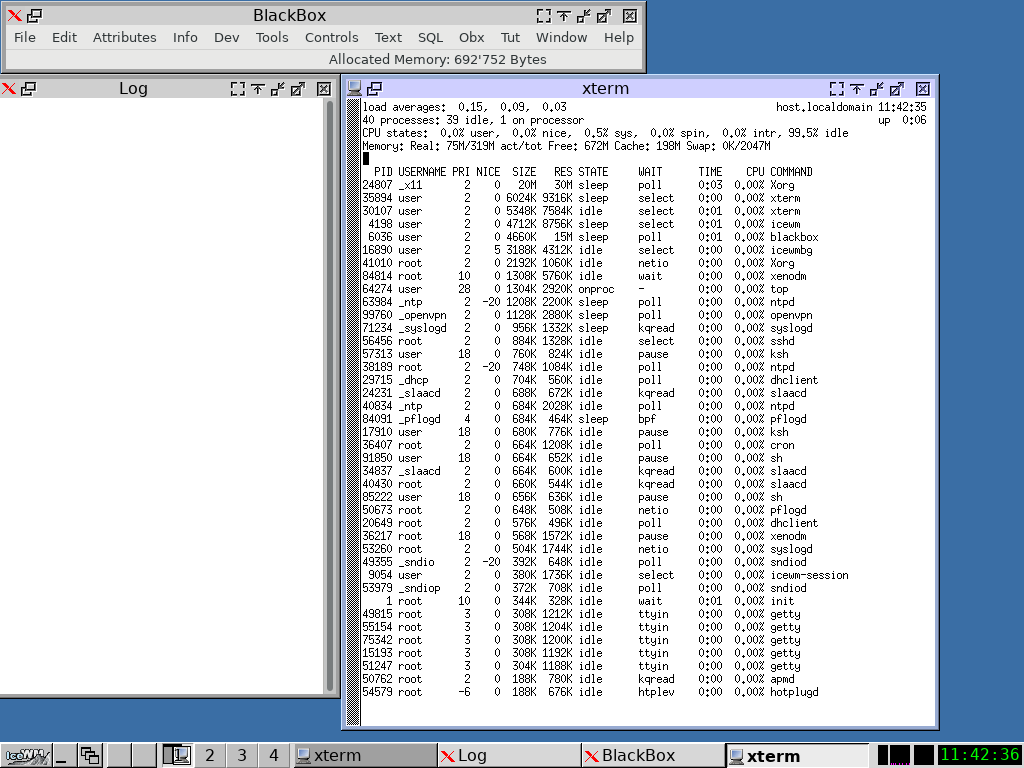Open the Controls menu
Screen dimensions: 1024x768
[332, 37]
